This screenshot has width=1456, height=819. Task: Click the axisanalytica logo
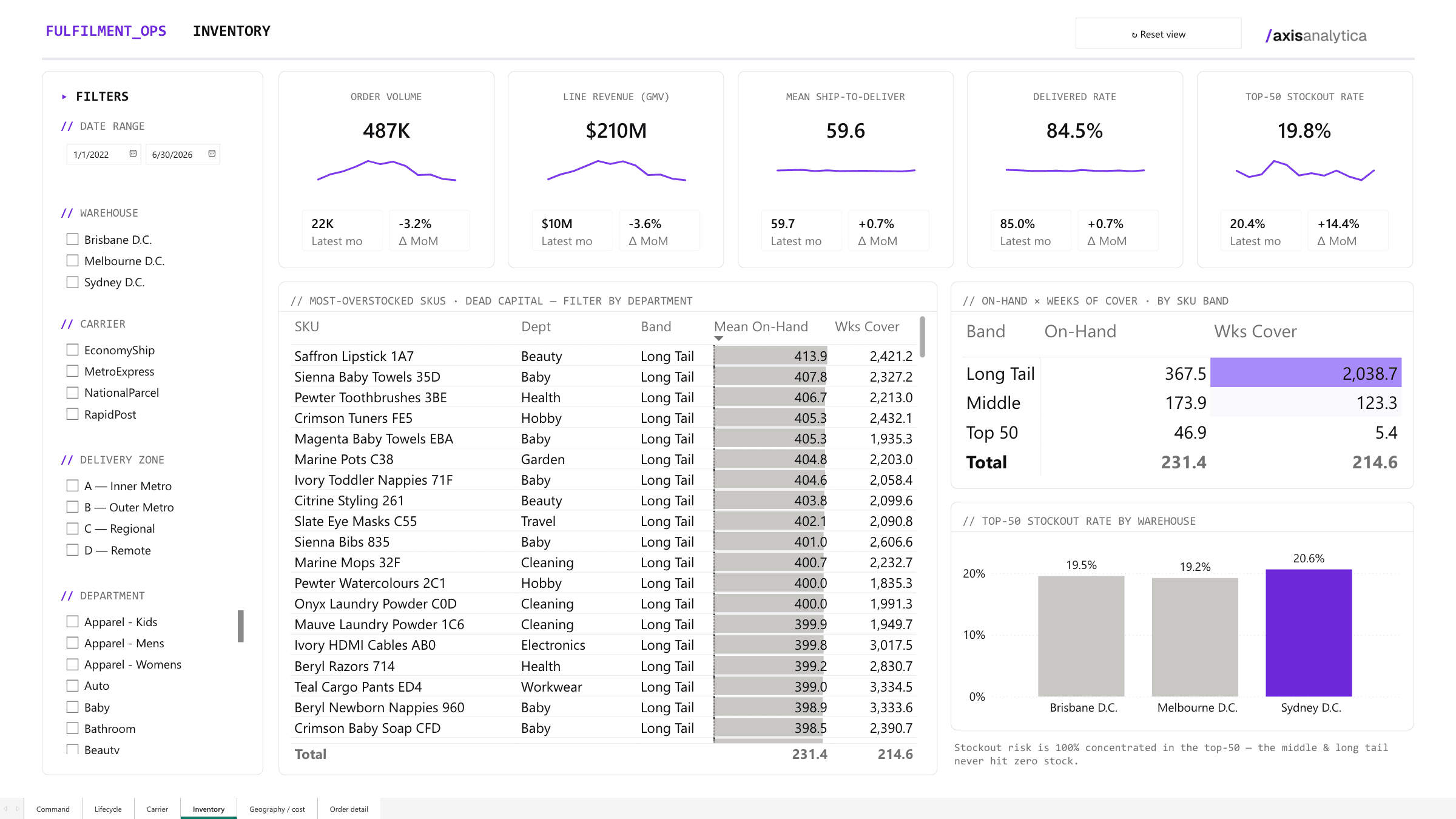tap(1316, 36)
